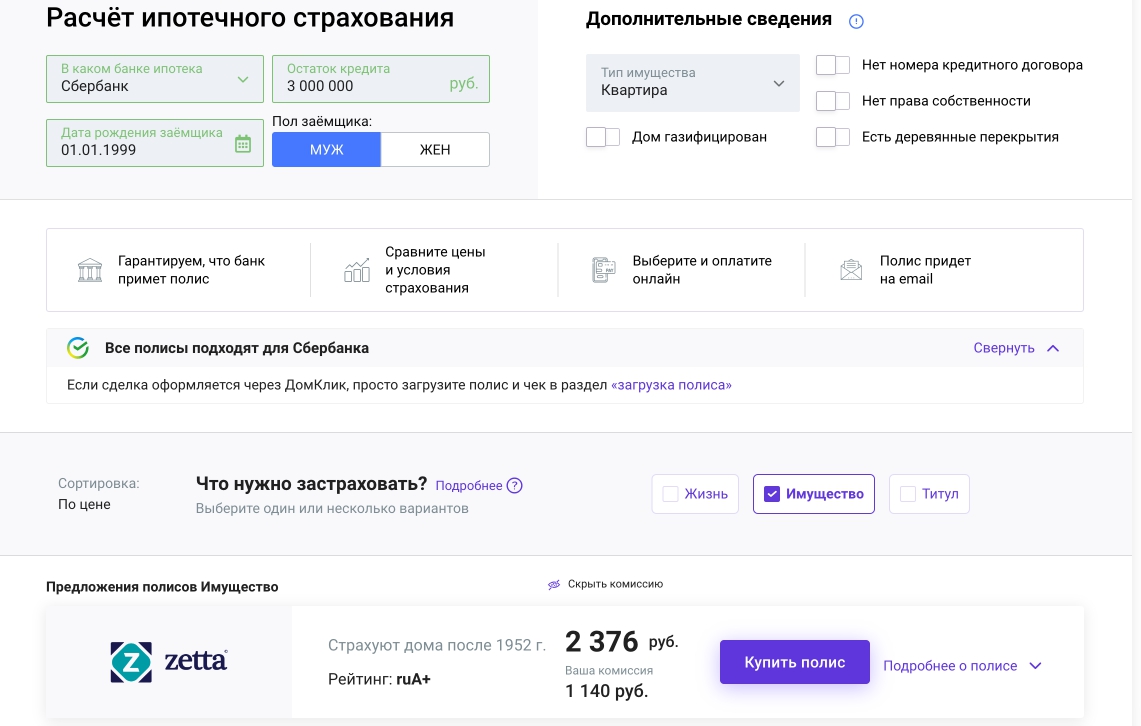Open the bank dropdown showing Сбербанк
Image resolution: width=1141 pixels, height=726 pixels.
[x=155, y=79]
